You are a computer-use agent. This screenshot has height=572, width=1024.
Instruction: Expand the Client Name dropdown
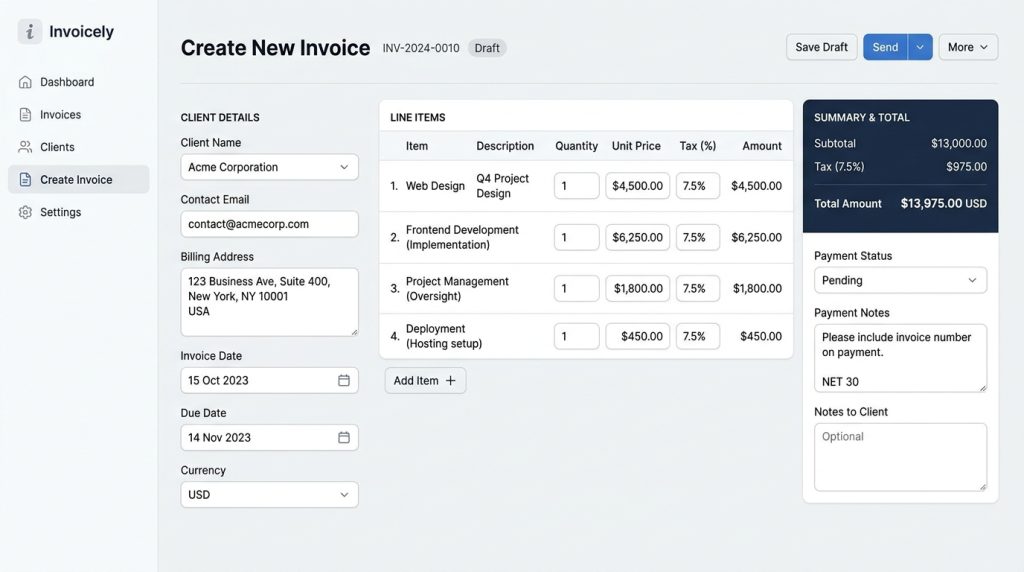(269, 167)
